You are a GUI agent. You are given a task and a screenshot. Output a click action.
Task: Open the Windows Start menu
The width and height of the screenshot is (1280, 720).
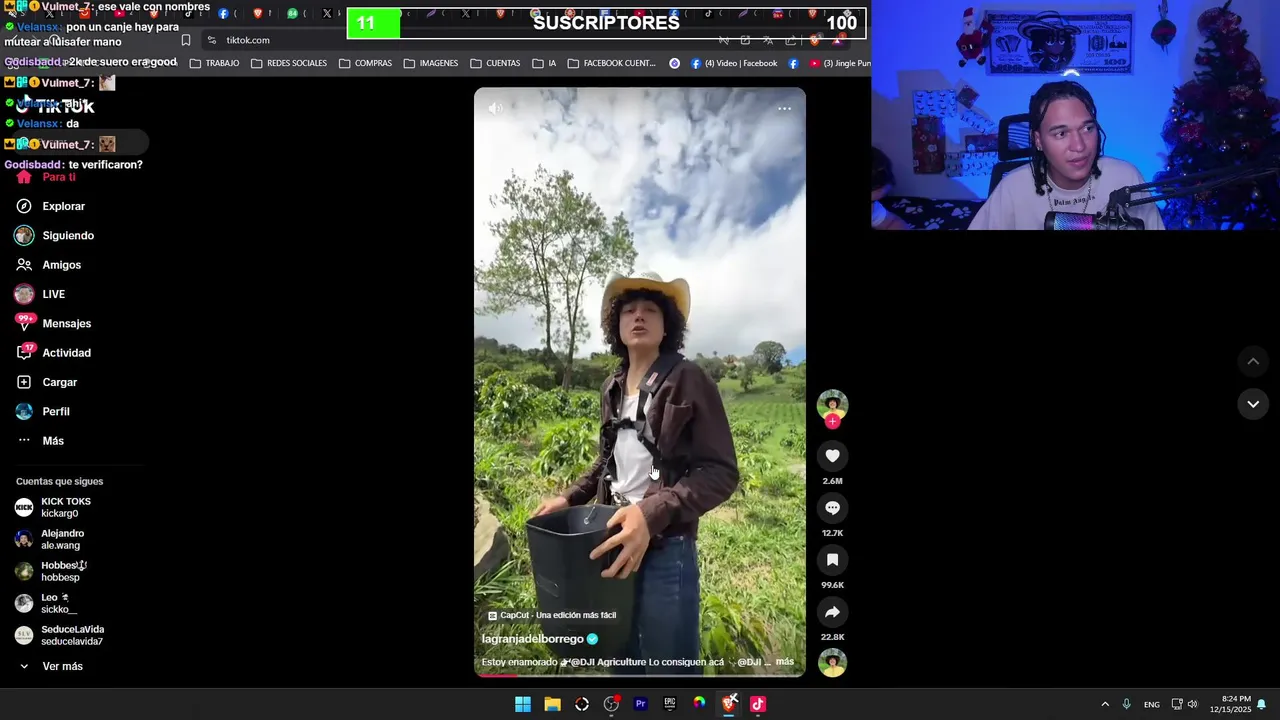pyautogui.click(x=523, y=704)
